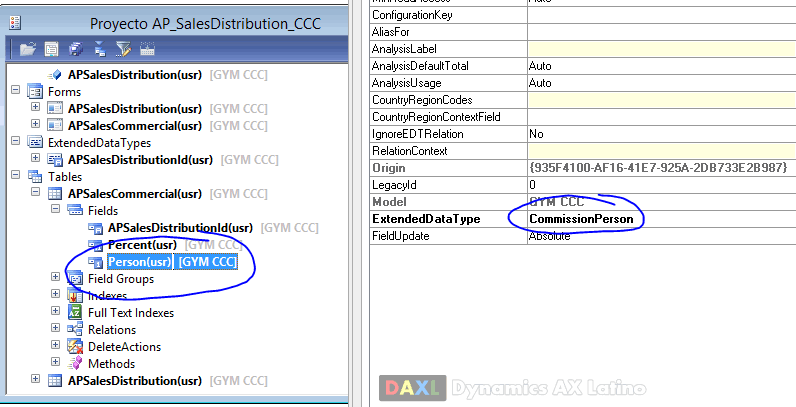Click the AnalysisLabel value field
Screen dimensions: 796x407
click(661, 49)
